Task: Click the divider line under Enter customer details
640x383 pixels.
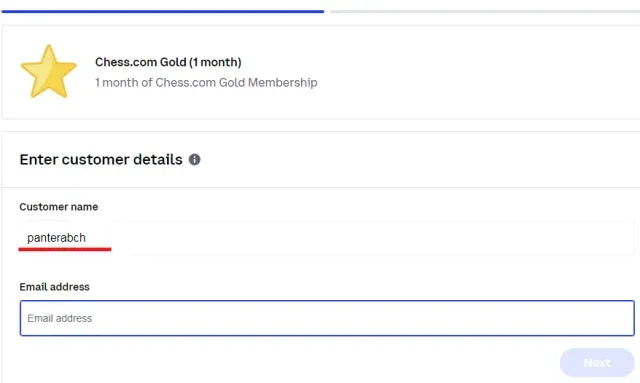Action: 321,187
